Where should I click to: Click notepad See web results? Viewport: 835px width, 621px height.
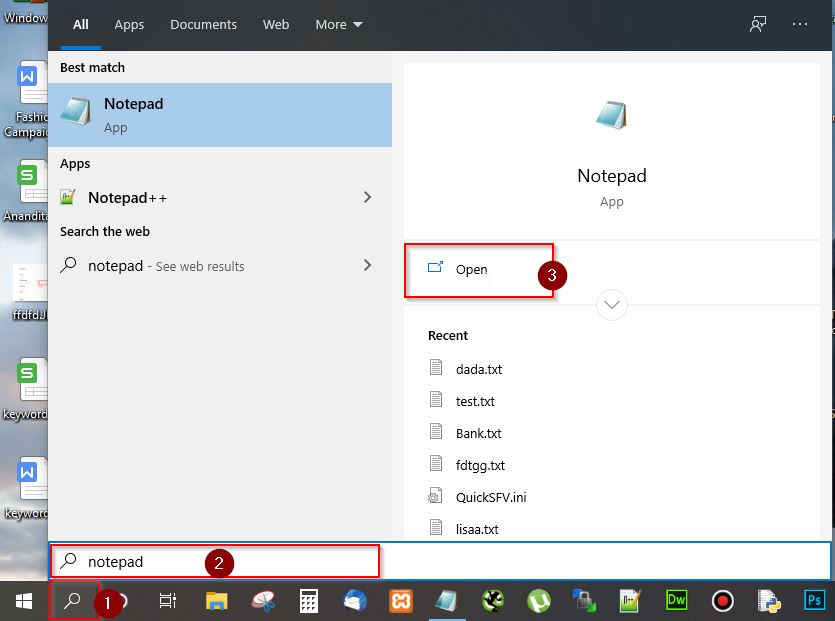tap(220, 265)
